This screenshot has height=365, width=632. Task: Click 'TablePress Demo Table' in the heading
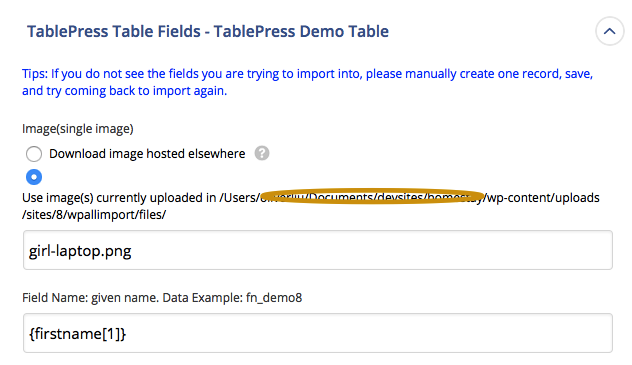coord(301,31)
